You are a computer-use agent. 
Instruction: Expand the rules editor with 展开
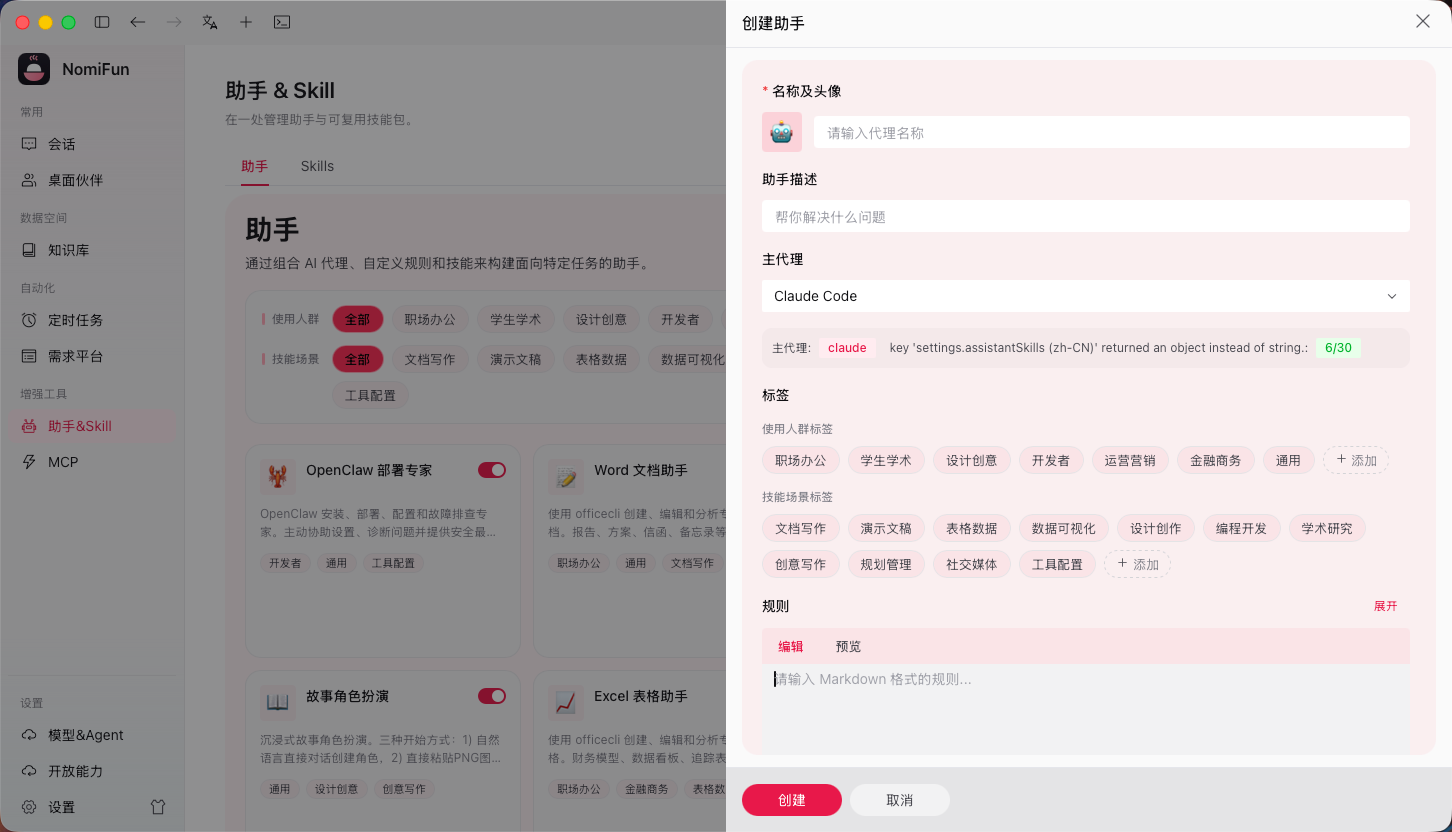tap(1385, 606)
